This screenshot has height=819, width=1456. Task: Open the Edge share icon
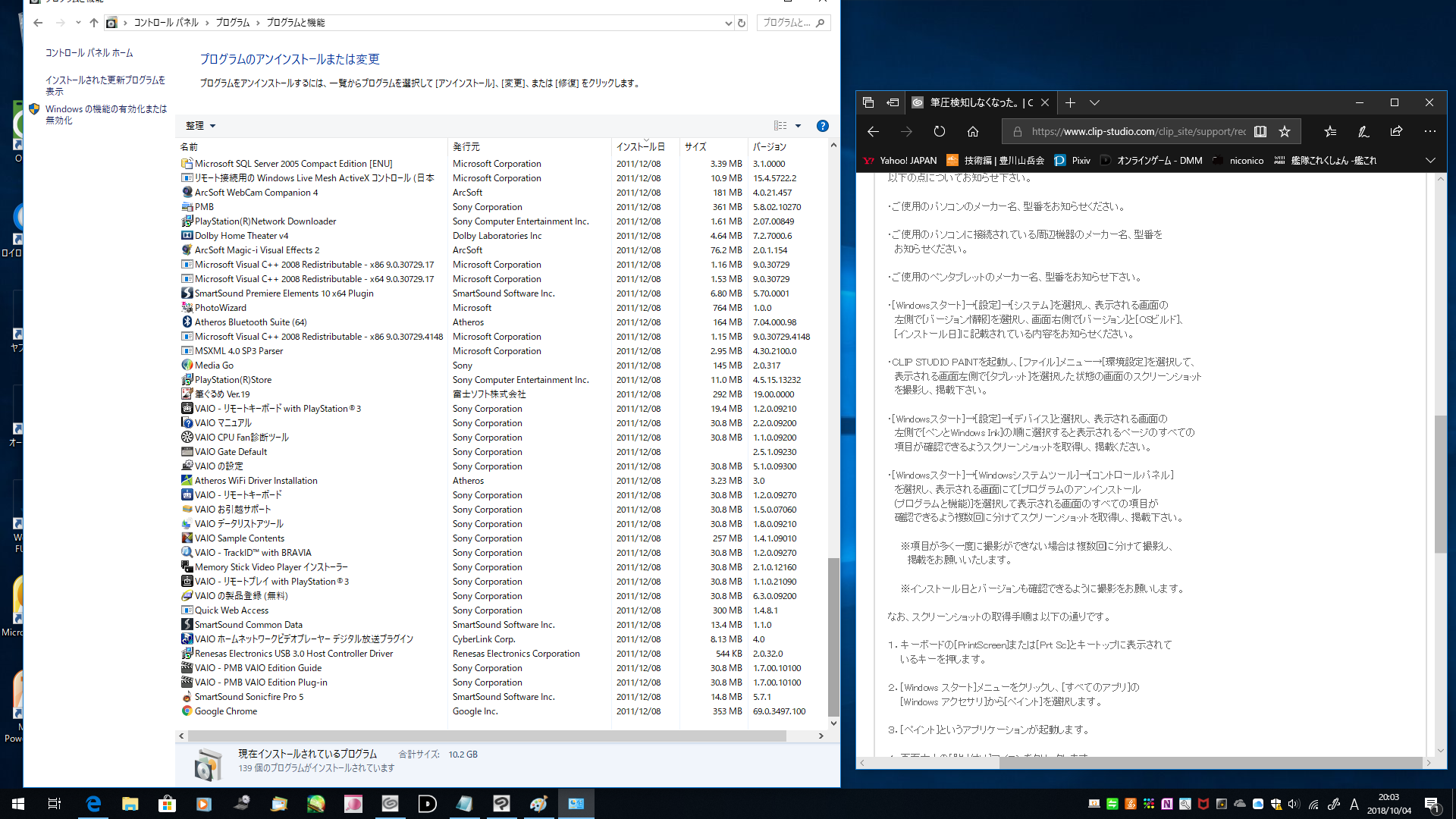click(x=1396, y=132)
